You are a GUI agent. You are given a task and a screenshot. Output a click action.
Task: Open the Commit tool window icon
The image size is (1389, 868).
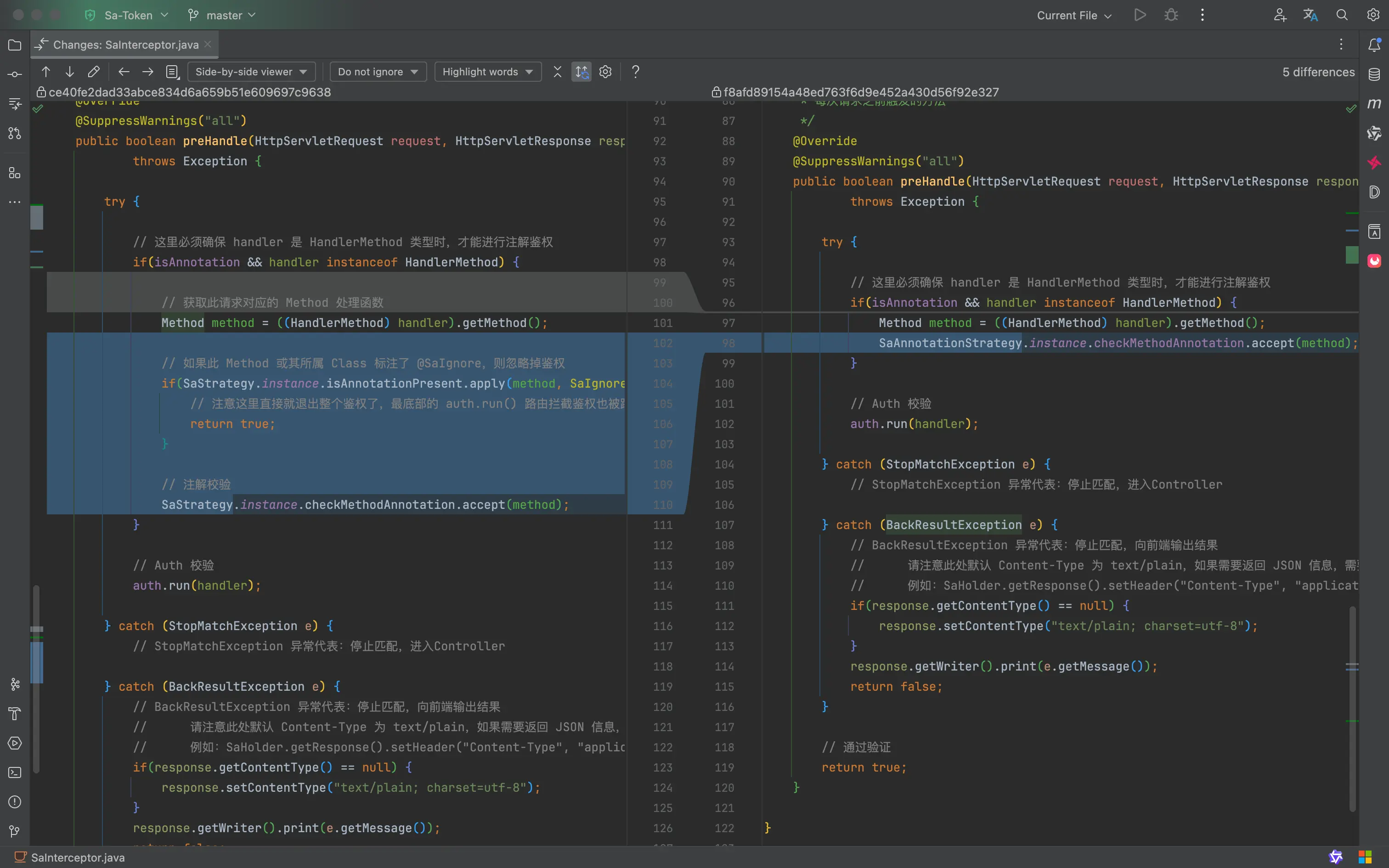(15, 74)
